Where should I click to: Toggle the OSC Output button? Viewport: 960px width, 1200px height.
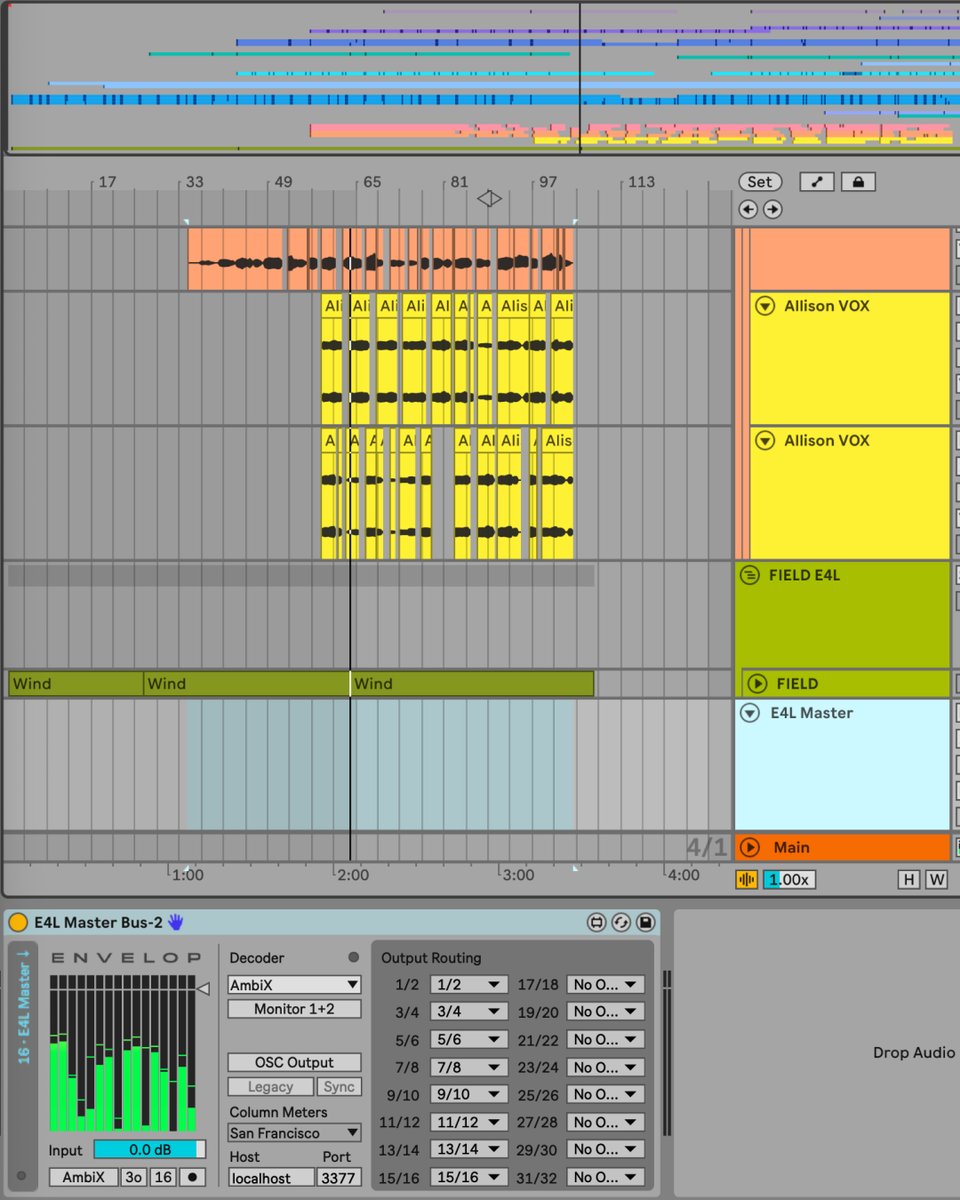(294, 1062)
